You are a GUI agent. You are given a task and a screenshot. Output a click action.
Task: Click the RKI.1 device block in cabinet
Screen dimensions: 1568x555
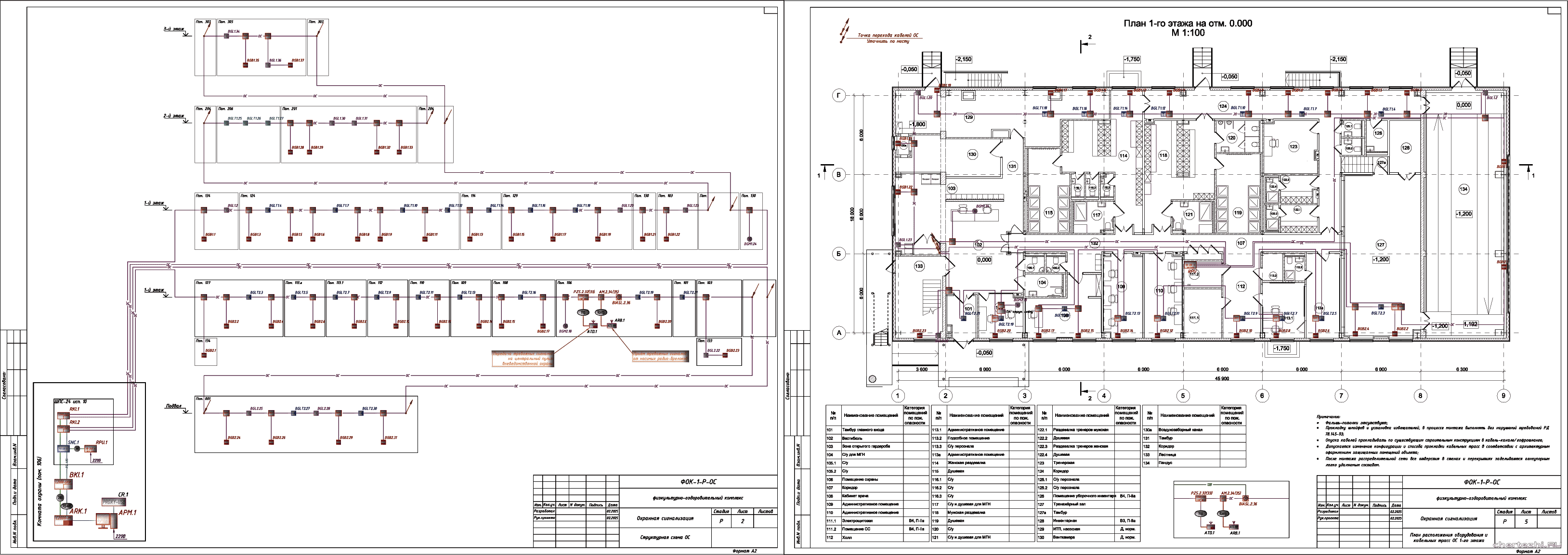(64, 415)
